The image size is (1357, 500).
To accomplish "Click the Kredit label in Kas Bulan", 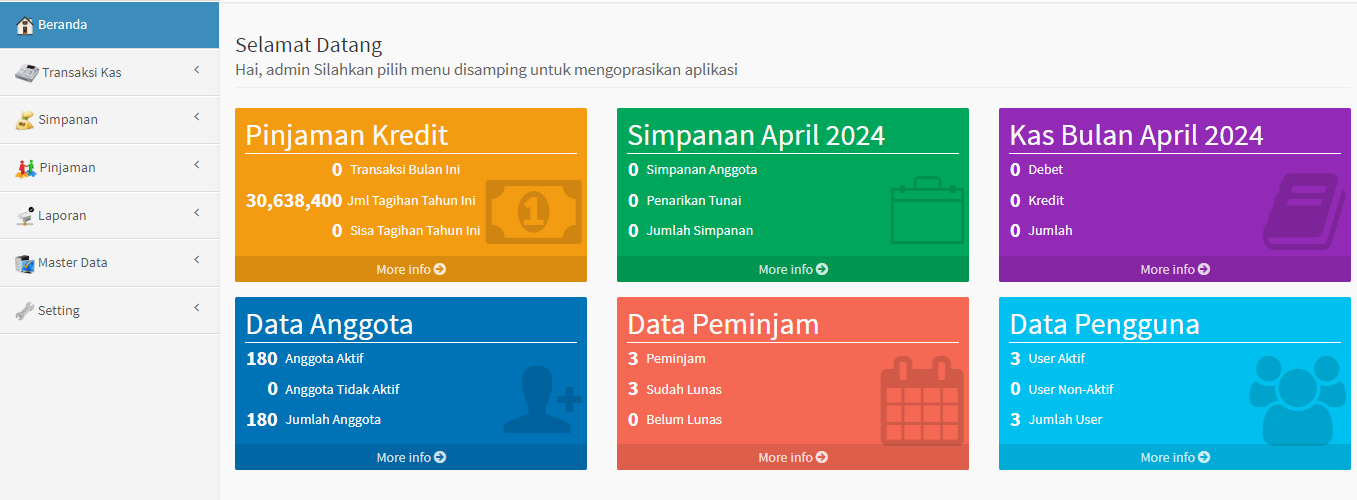I will 1046,200.
